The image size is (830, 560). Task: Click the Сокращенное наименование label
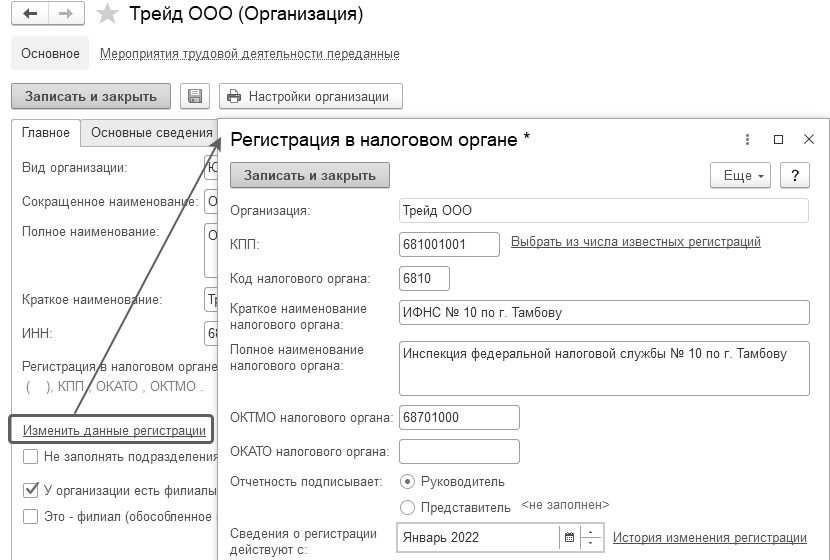(x=110, y=202)
